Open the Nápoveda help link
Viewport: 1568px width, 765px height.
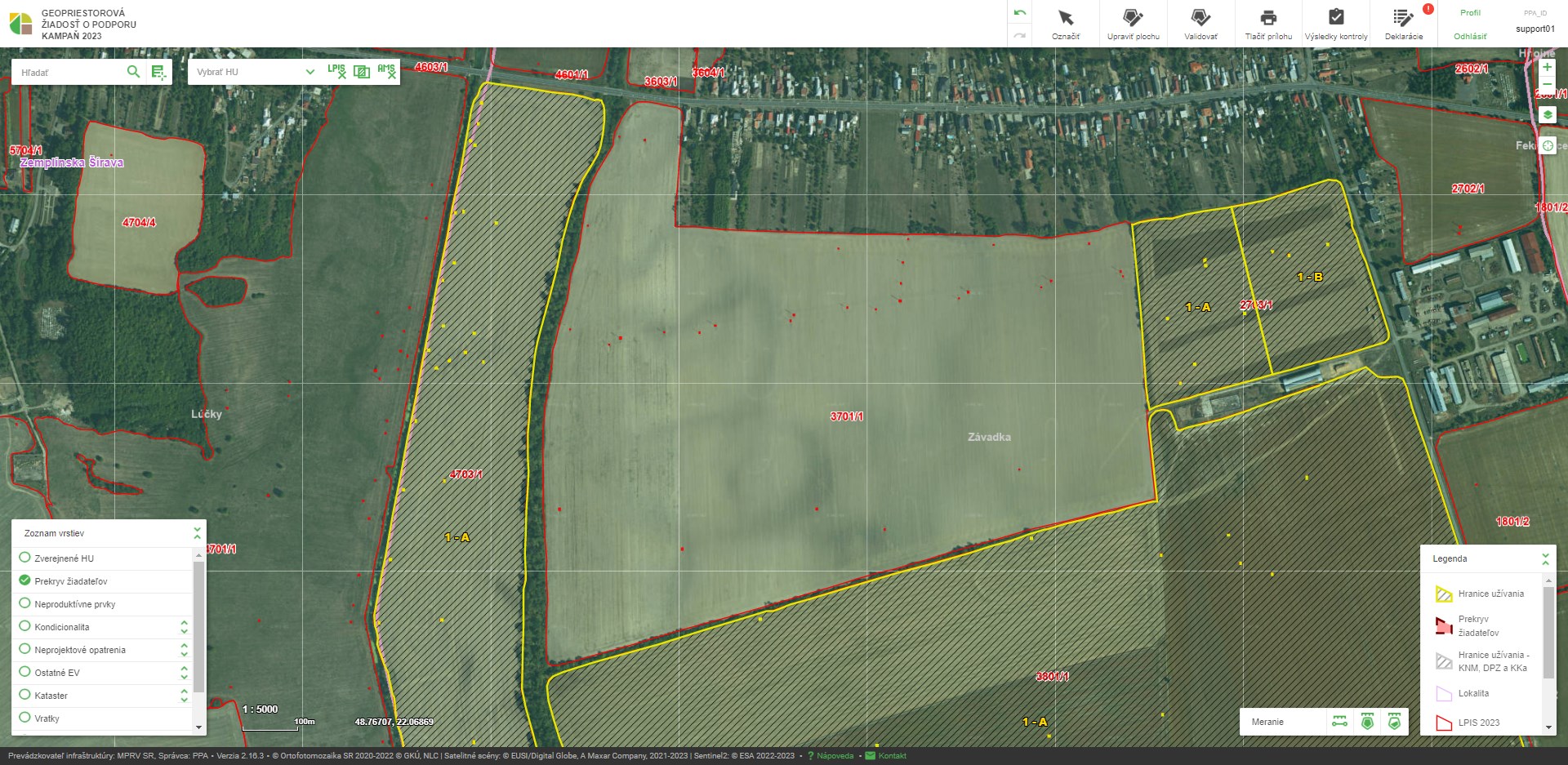pyautogui.click(x=835, y=756)
